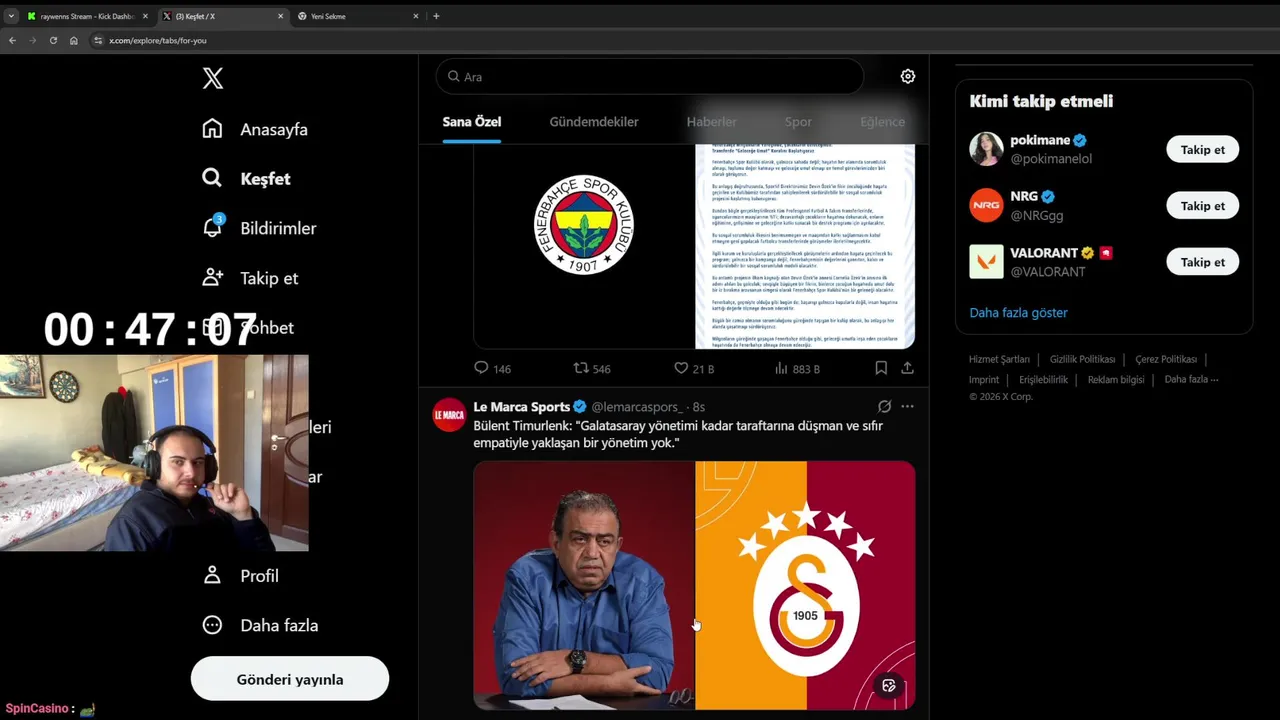Open Bildirimler bell icon
The image size is (1280, 720).
[212, 227]
